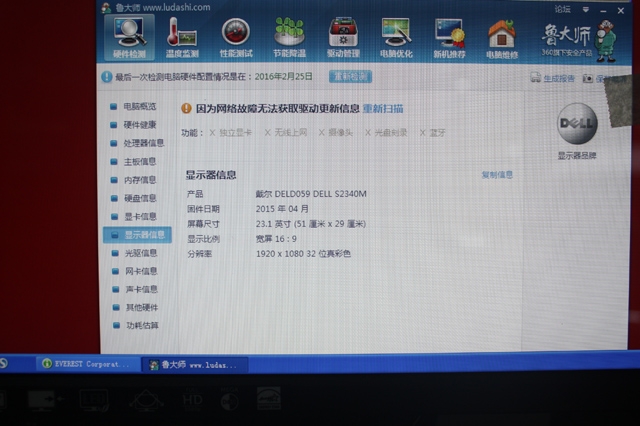Minimize the 鲁大师 window
Screen dimensions: 640x426
[603, 11]
